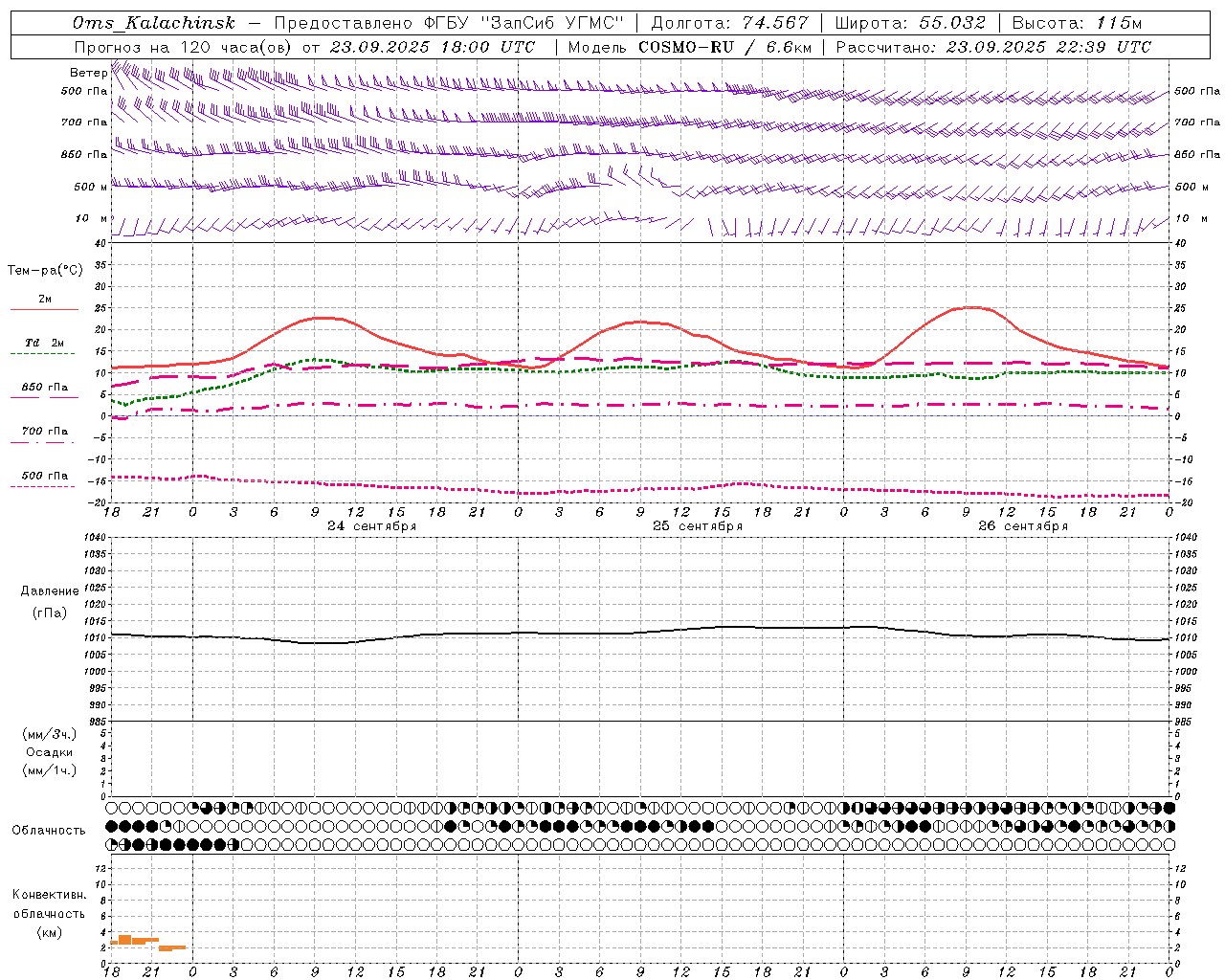Image resolution: width=1225 pixels, height=980 pixels.
Task: Click the orange convective cloud bars
Action: pos(147,942)
